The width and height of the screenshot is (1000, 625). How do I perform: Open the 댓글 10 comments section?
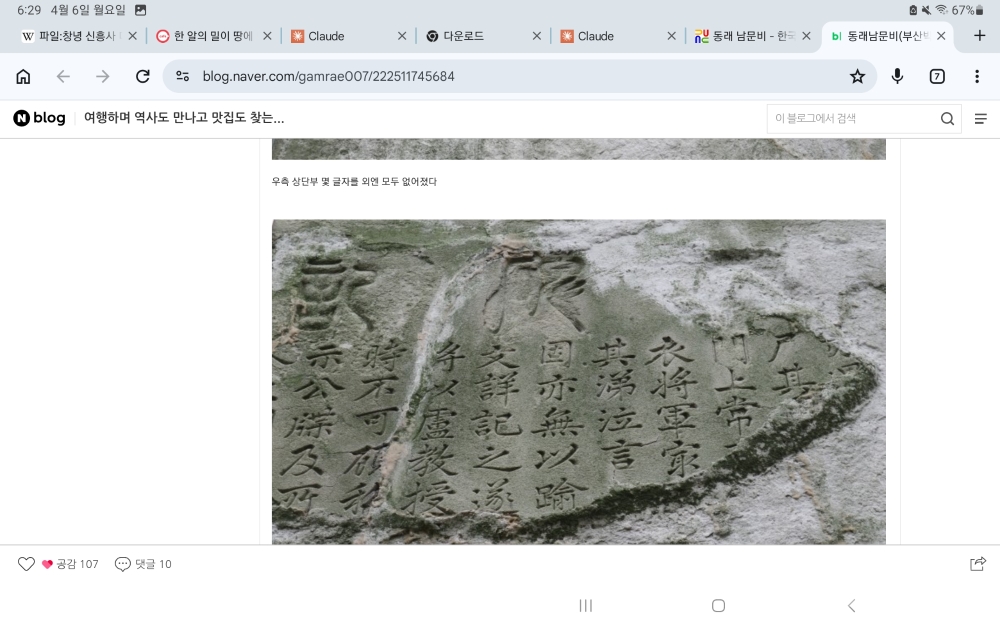tap(143, 564)
